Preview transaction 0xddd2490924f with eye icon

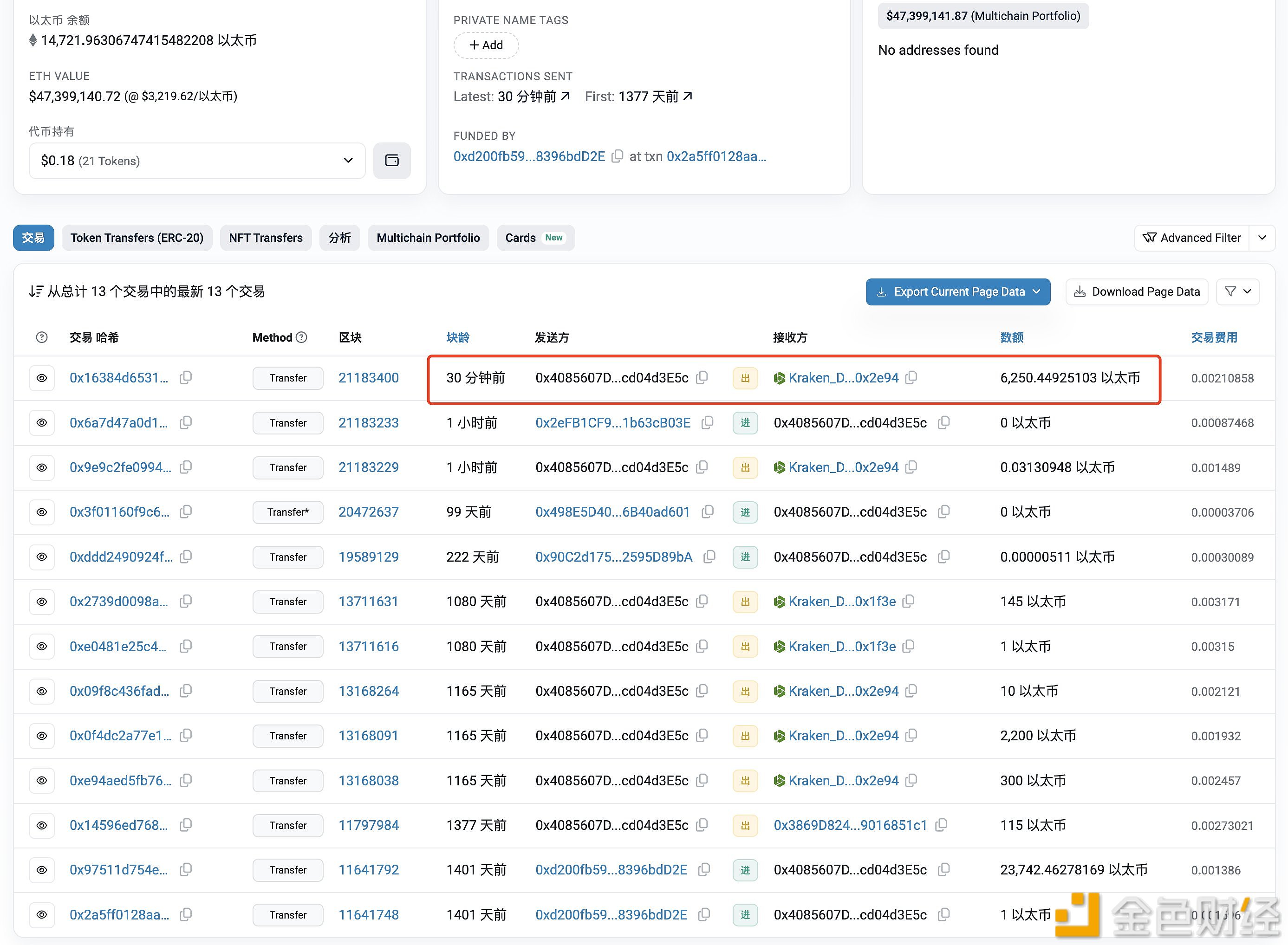pos(42,557)
